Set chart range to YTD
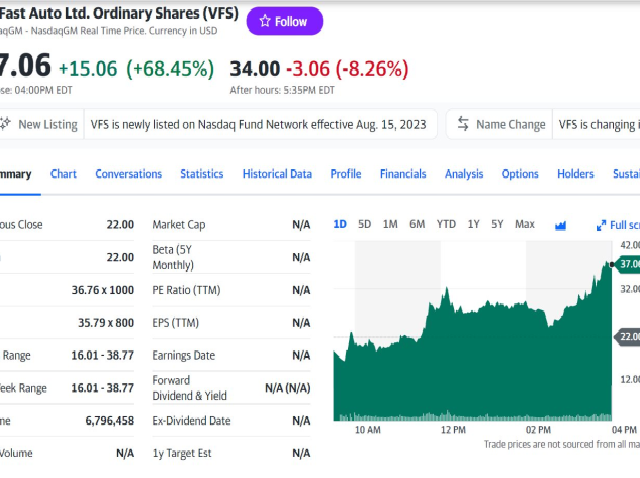Image resolution: width=640 pixels, height=478 pixels. tap(446, 224)
